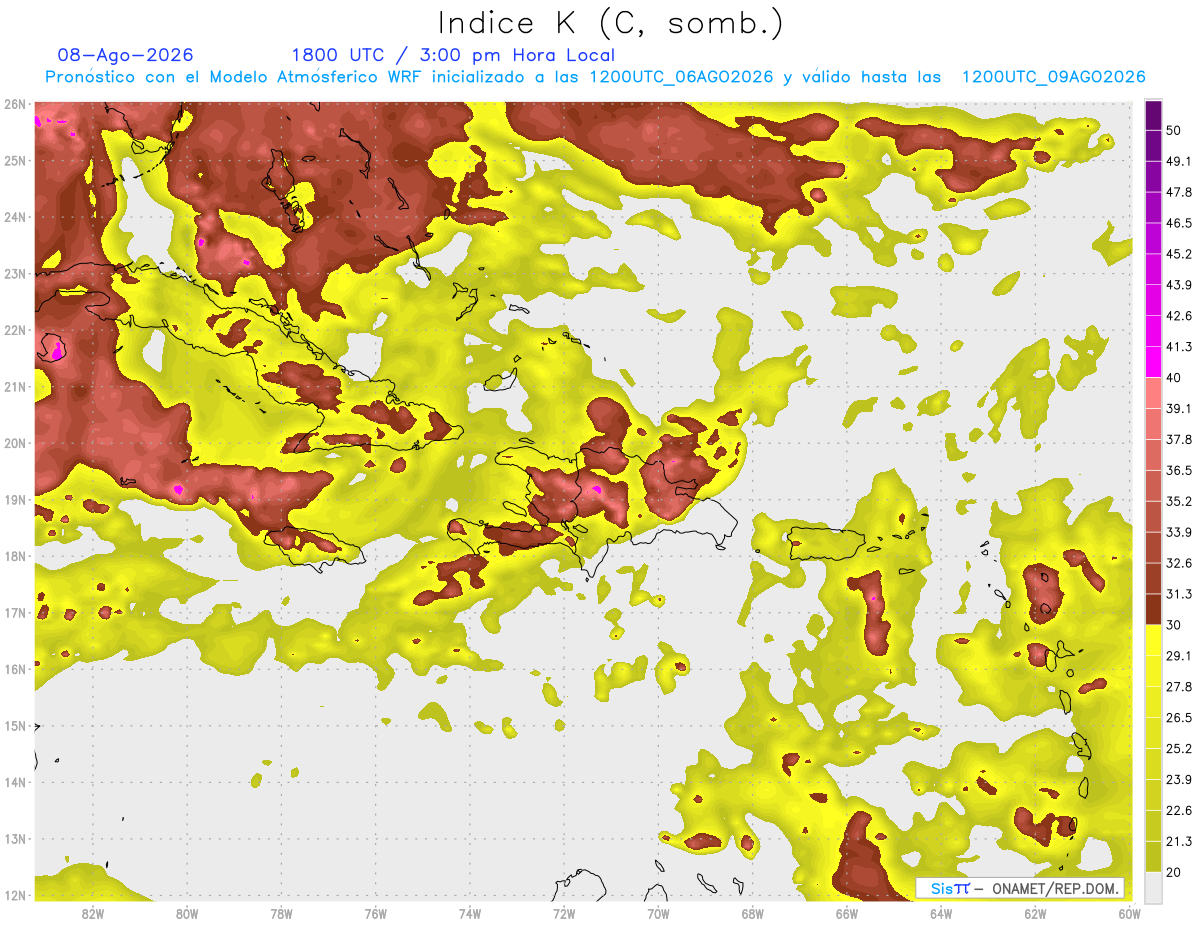1200x927 pixels.
Task: Click the '35.2' color scale value
Action: click(x=1178, y=501)
